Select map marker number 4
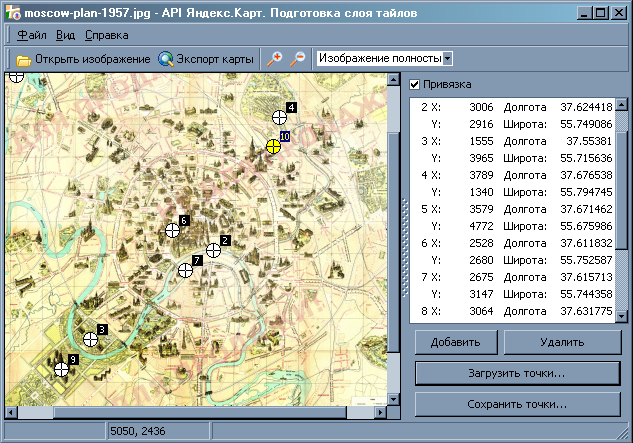This screenshot has width=633, height=443. coord(279,118)
